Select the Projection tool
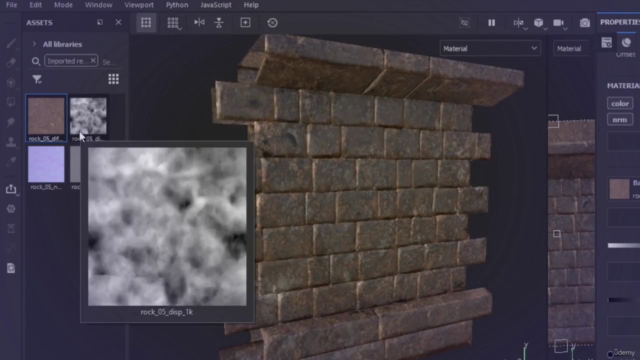Screen dimensions: 640x360 coord(11,82)
